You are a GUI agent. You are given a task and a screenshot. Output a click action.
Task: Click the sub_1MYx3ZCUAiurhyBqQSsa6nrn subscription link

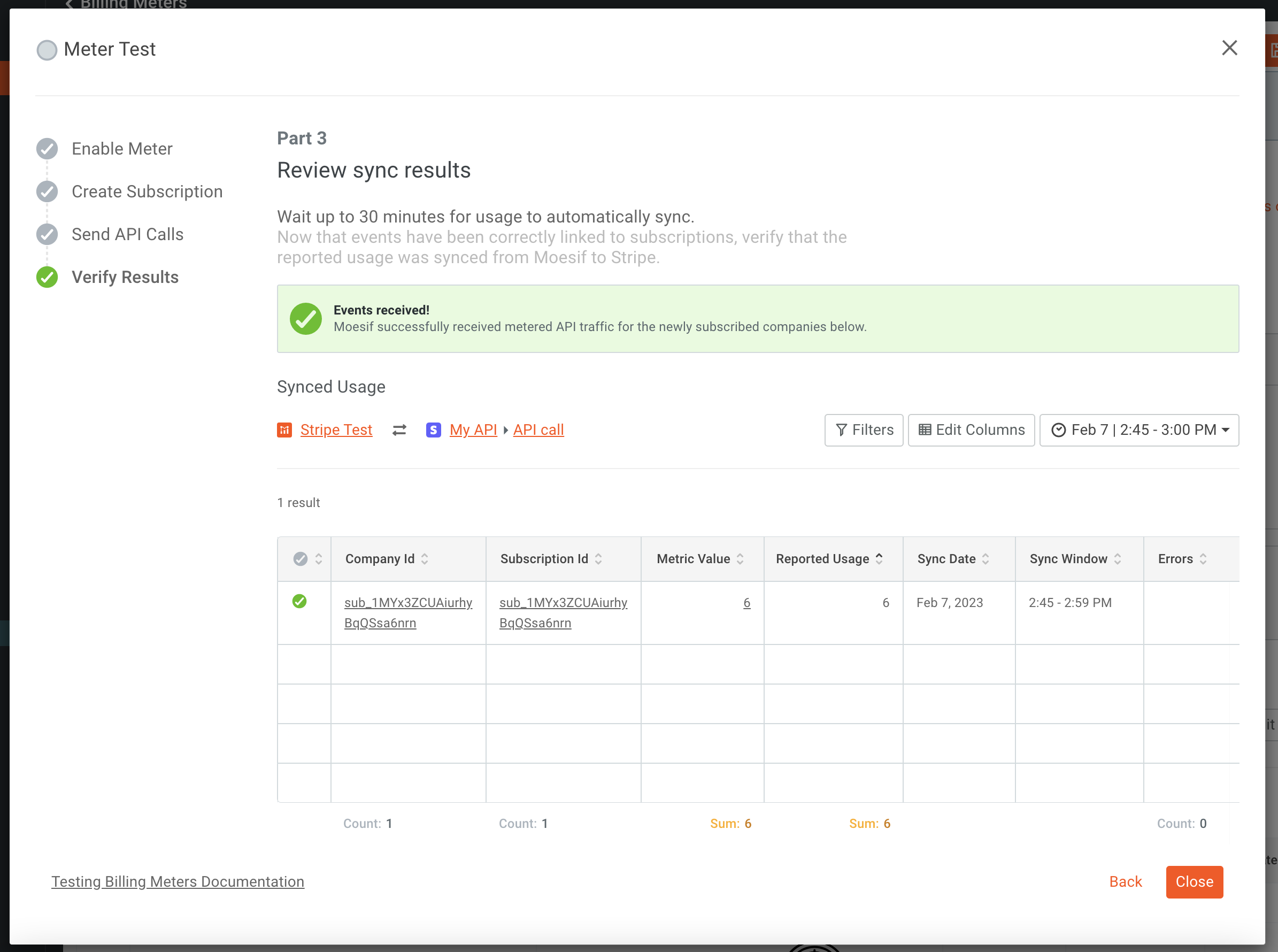tap(563, 612)
